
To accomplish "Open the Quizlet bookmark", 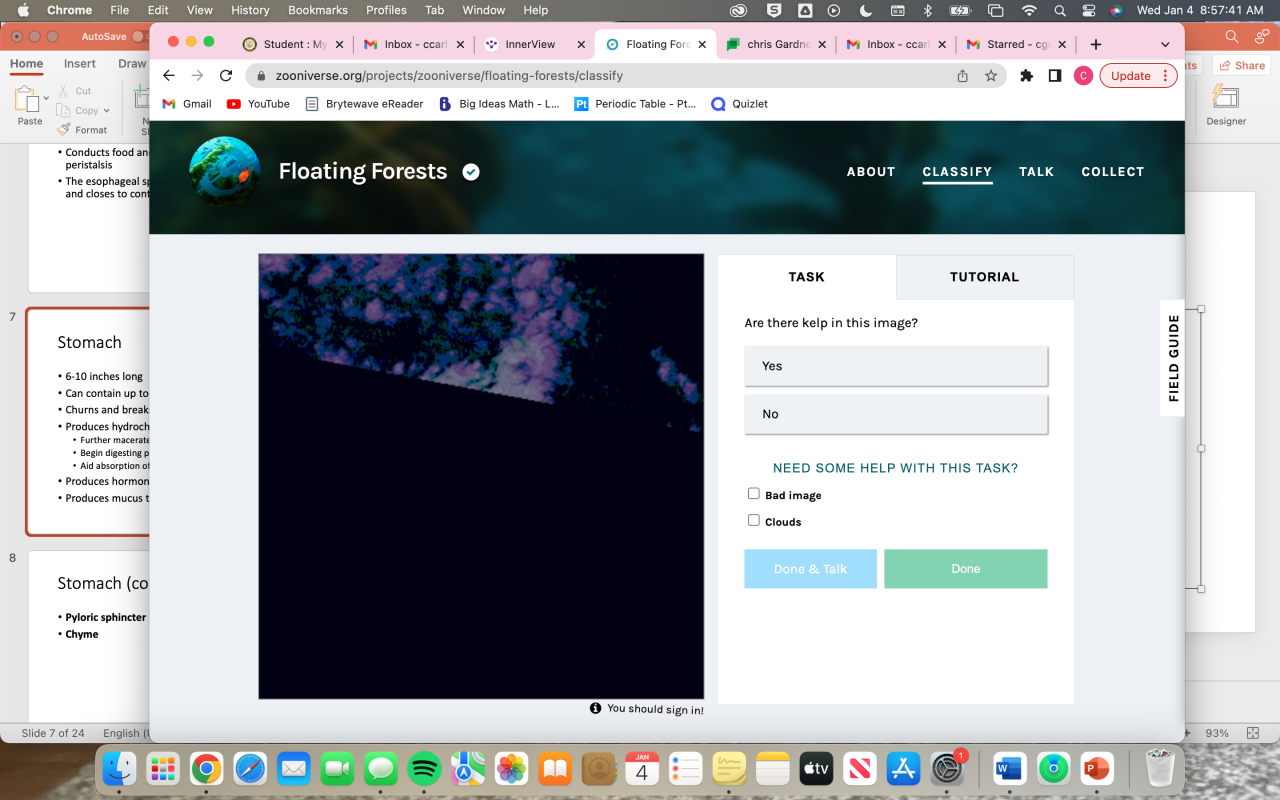I will tap(739, 104).
